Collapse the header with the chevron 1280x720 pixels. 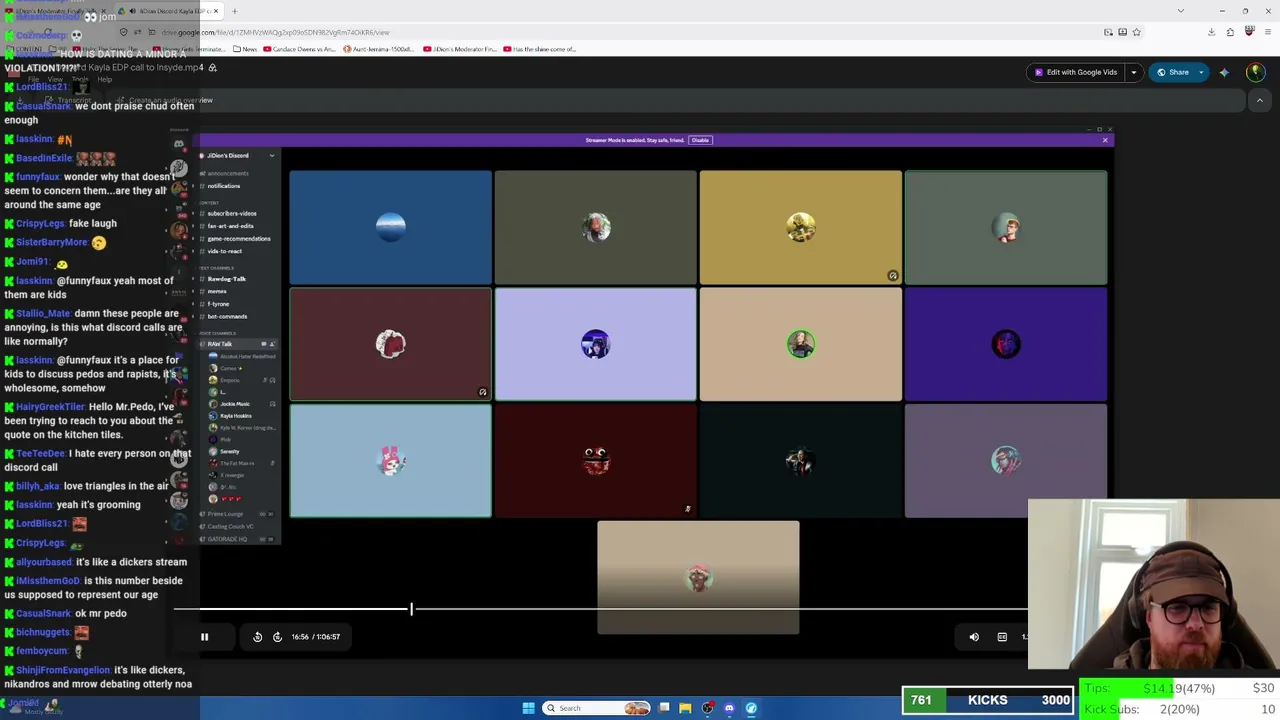coord(1259,100)
